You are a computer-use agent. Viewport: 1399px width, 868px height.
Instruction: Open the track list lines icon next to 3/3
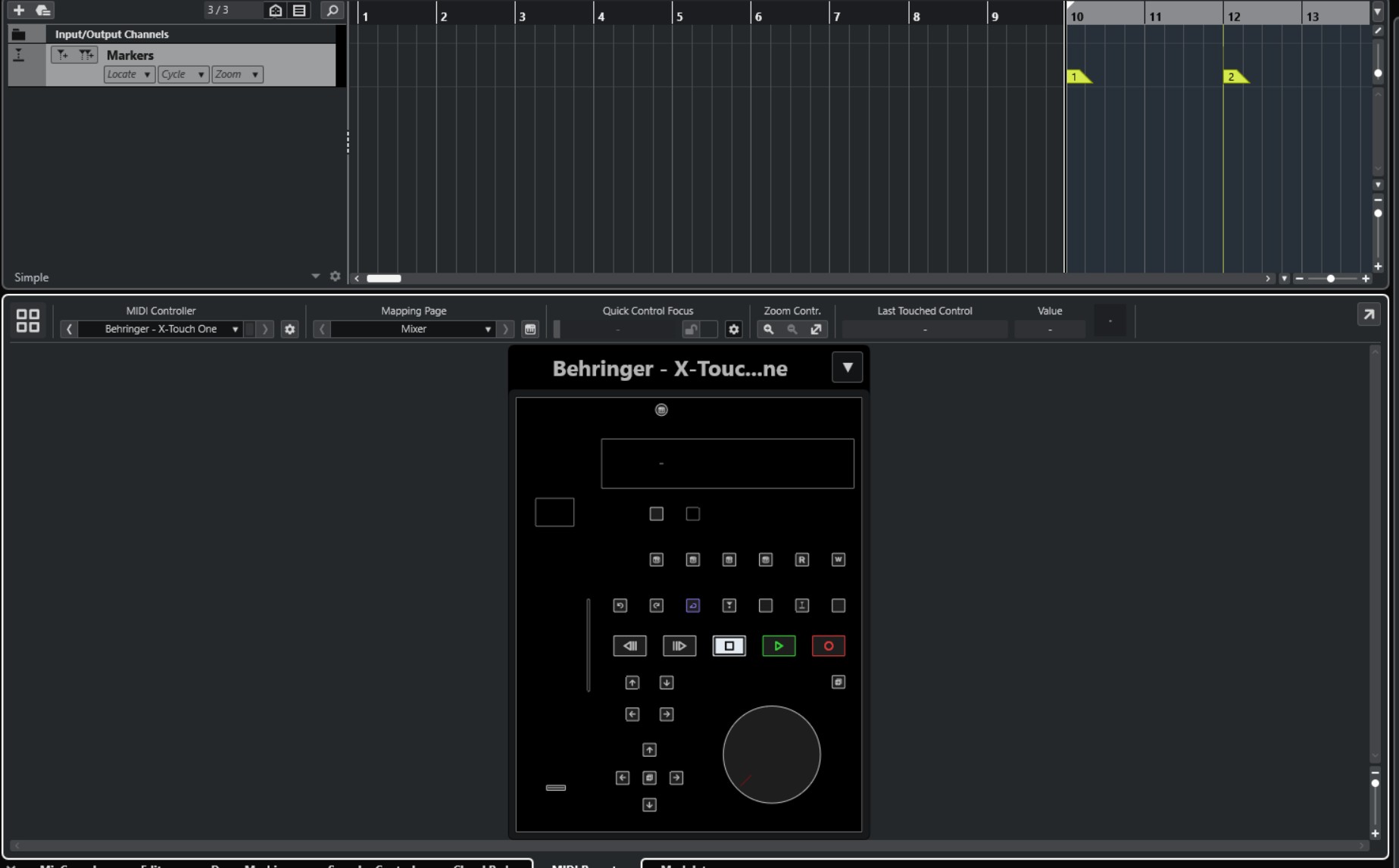[300, 10]
